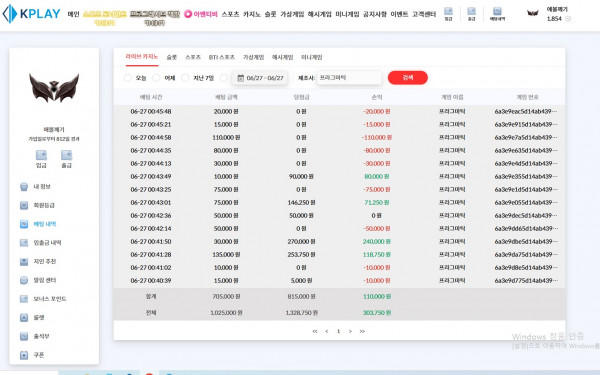Viewport: 600px width, 375px height.
Task: Open the 스포츠 top menu
Action: pyautogui.click(x=230, y=14)
